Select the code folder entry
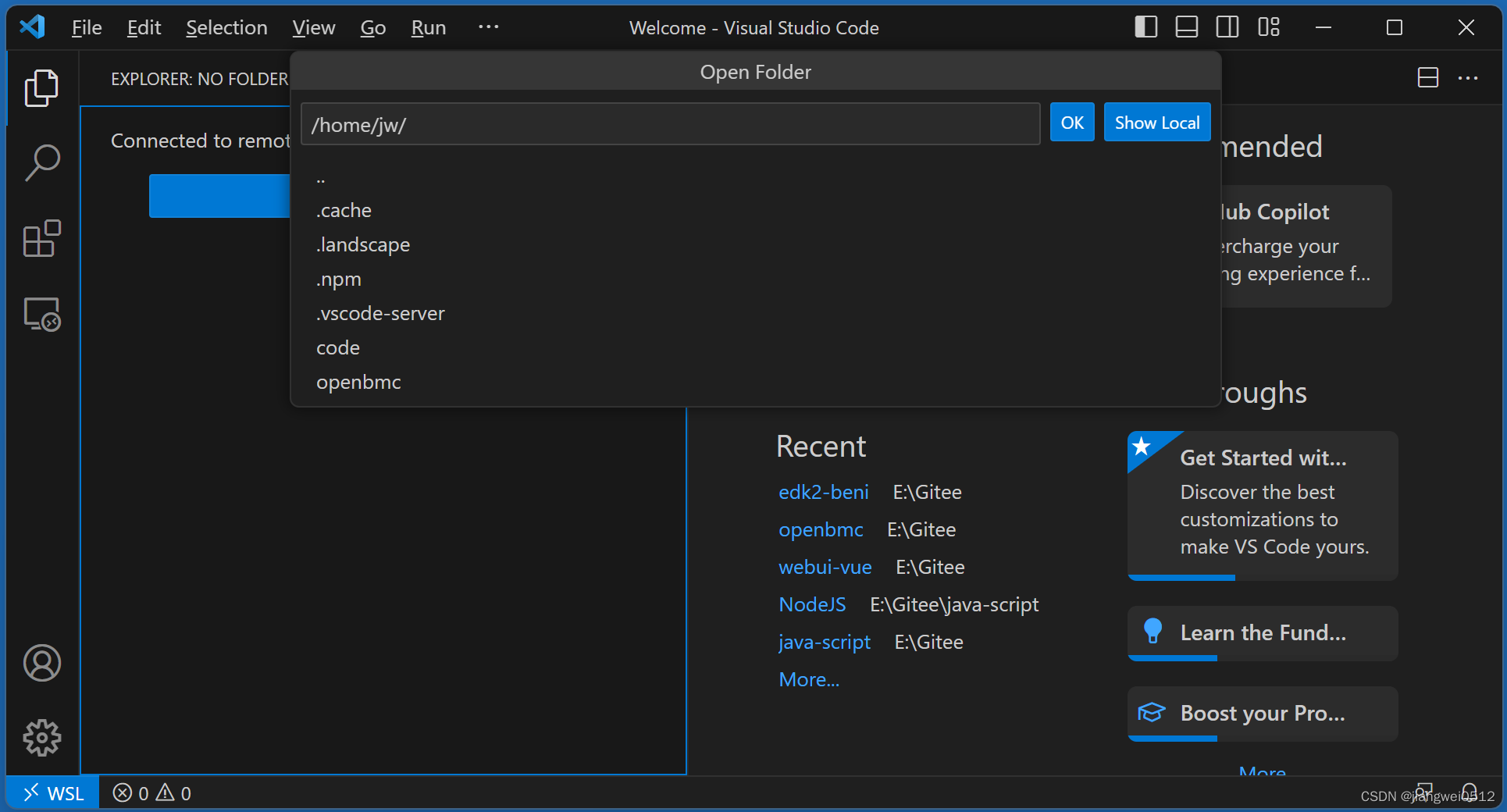This screenshot has width=1507, height=812. (755, 348)
